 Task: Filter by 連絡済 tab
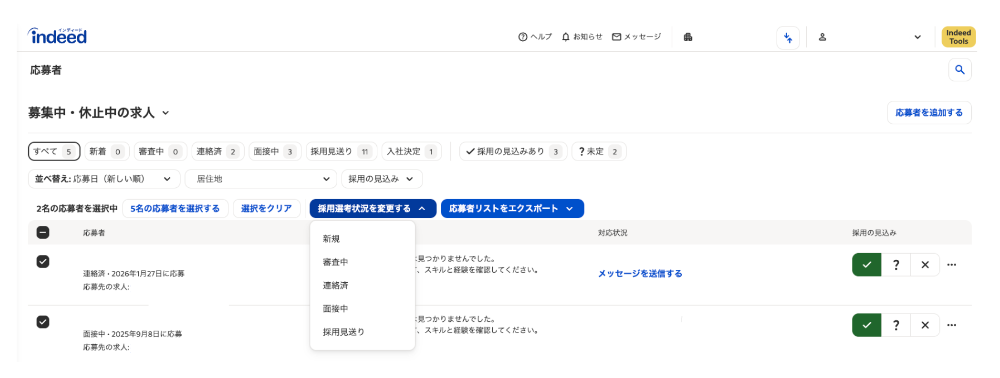[217, 152]
